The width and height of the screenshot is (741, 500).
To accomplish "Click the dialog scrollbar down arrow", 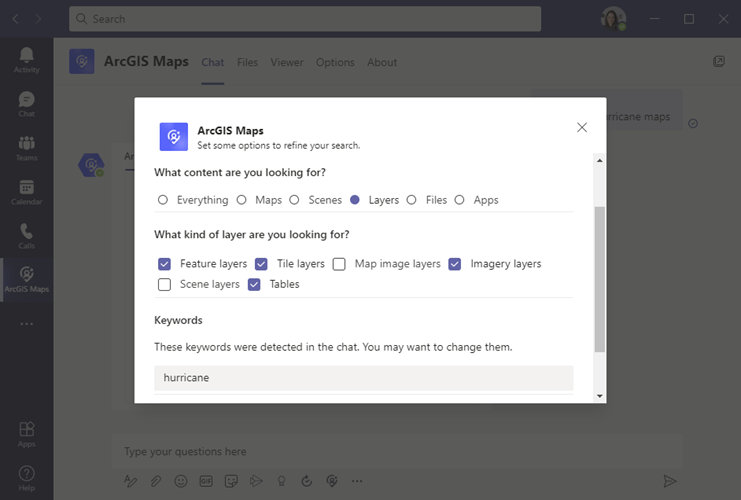I will [600, 396].
